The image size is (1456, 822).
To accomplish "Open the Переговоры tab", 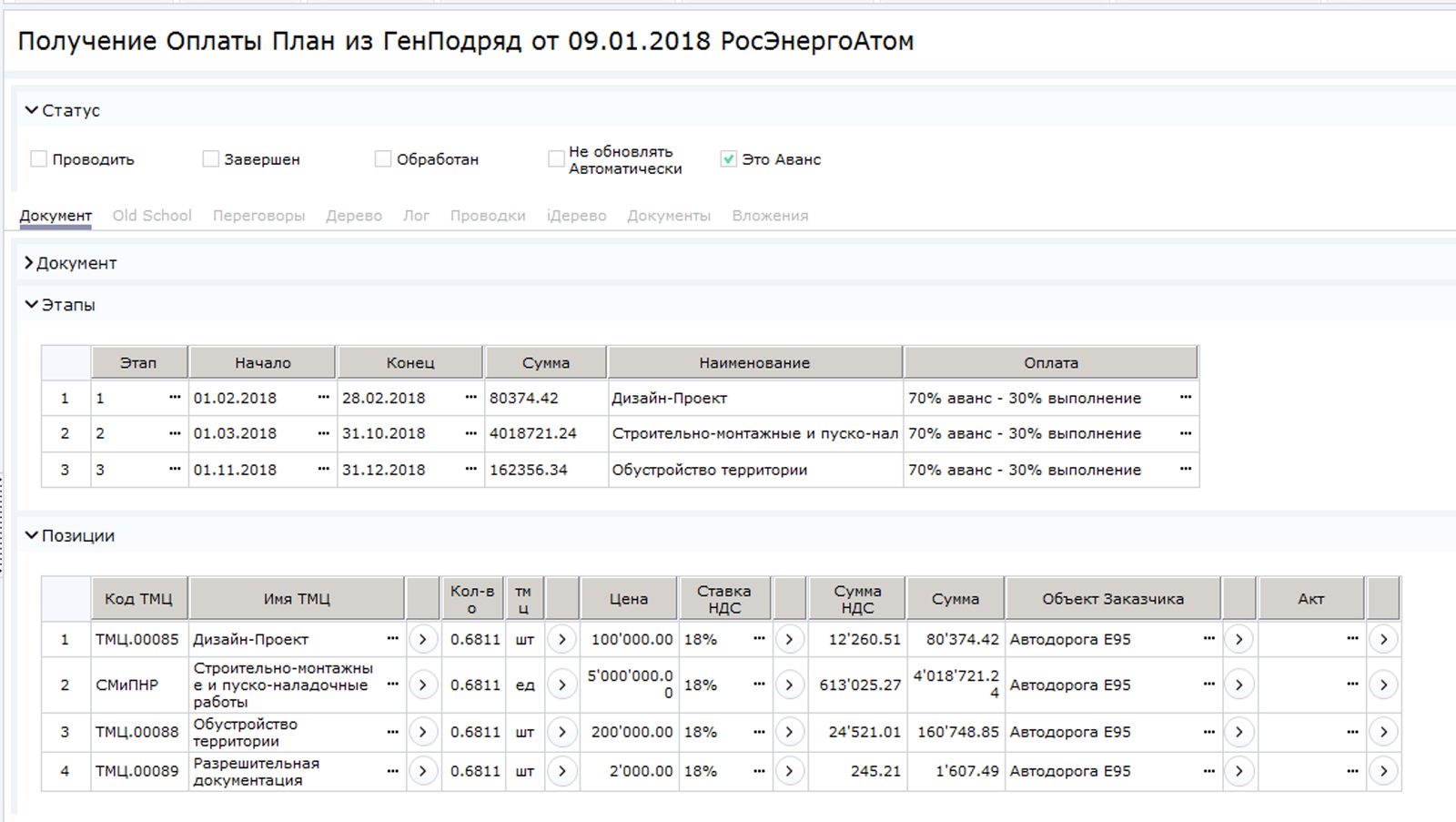I will click(x=258, y=216).
